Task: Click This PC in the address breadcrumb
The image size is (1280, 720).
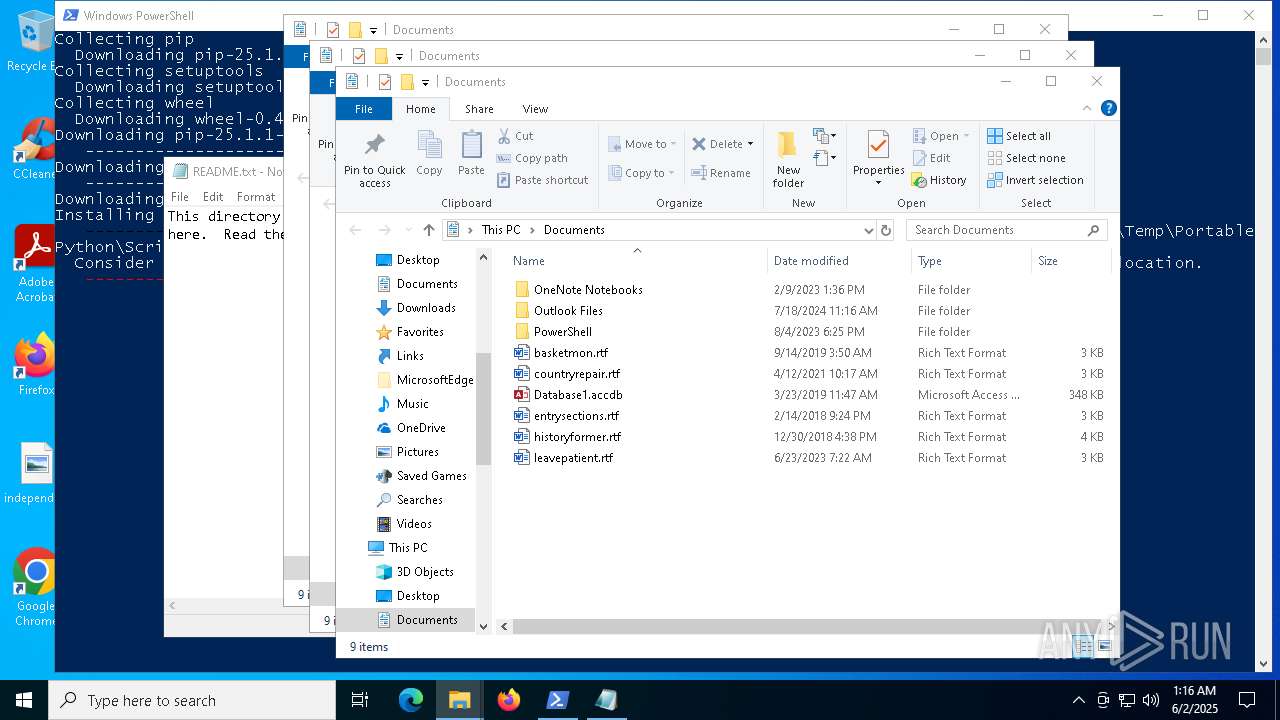Action: [x=501, y=230]
